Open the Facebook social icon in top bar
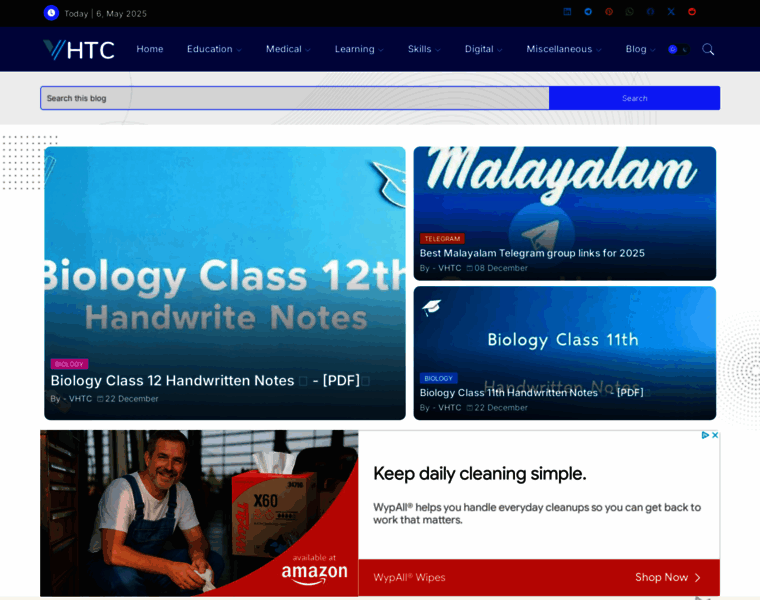 650,12
